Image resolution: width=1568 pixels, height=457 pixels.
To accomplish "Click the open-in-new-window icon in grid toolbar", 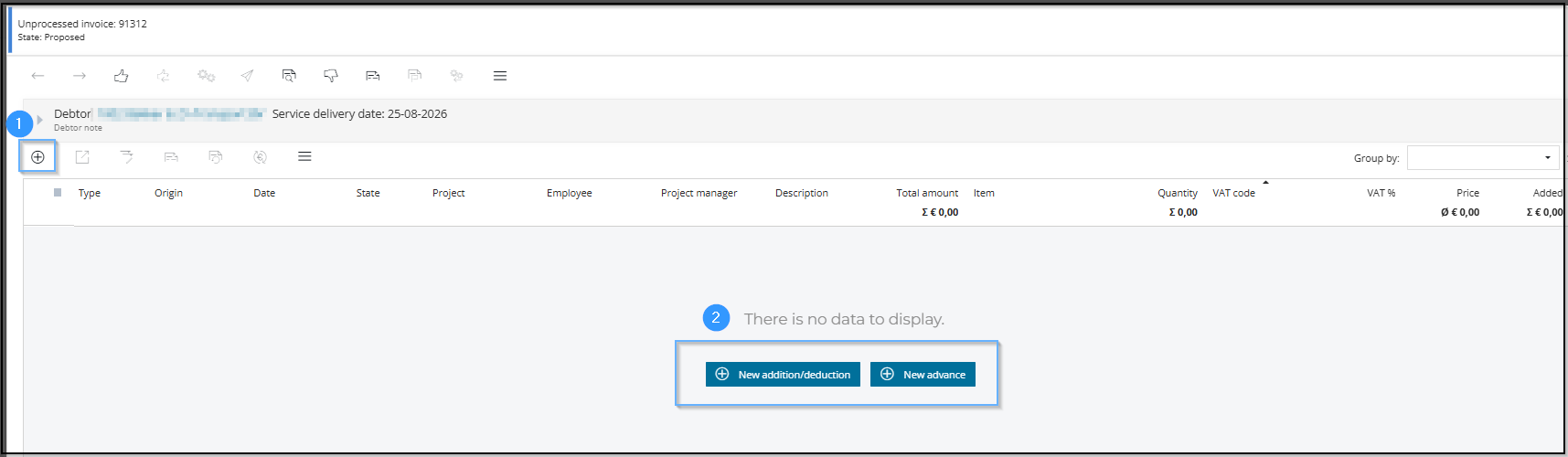I will (82, 157).
